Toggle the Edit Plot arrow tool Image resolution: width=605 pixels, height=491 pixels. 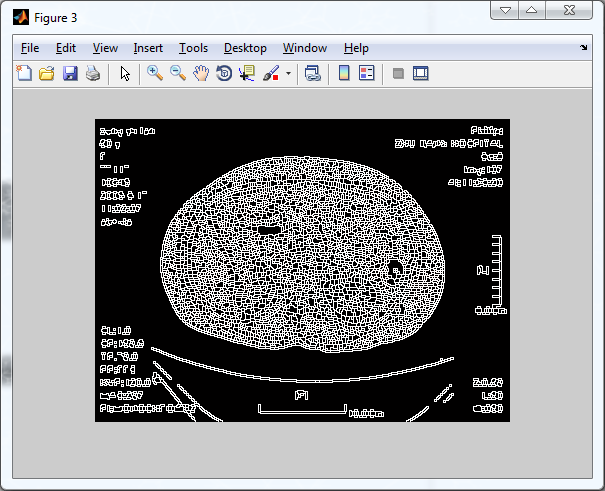[x=125, y=73]
